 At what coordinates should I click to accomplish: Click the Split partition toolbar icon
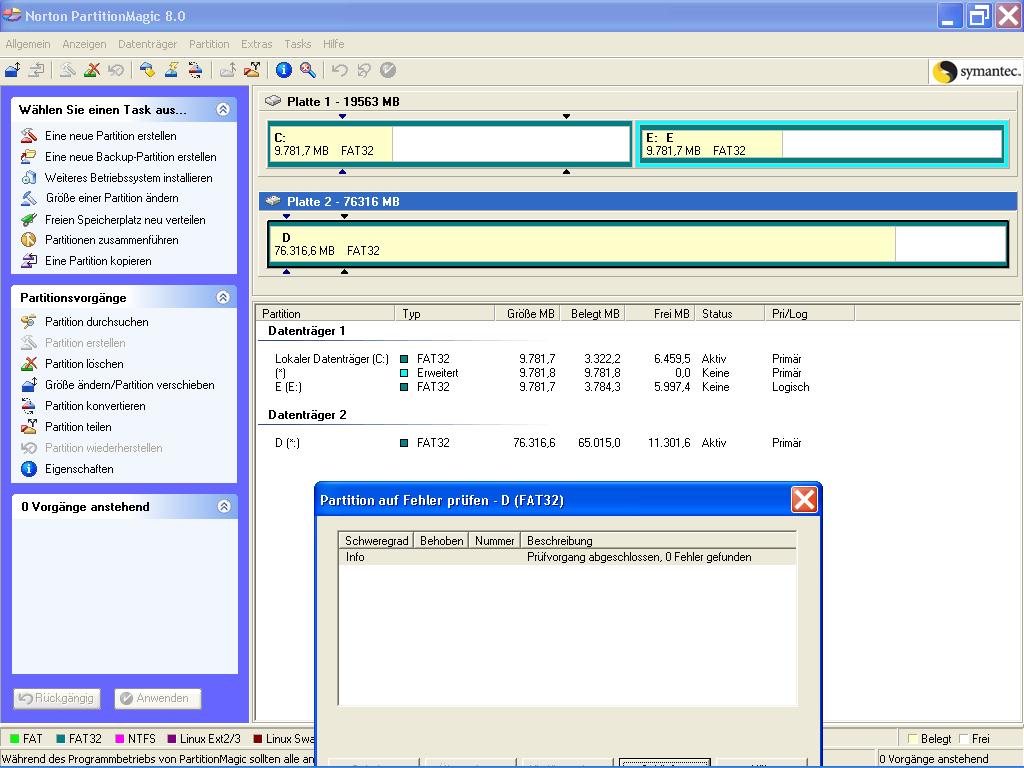pyautogui.click(x=252, y=70)
